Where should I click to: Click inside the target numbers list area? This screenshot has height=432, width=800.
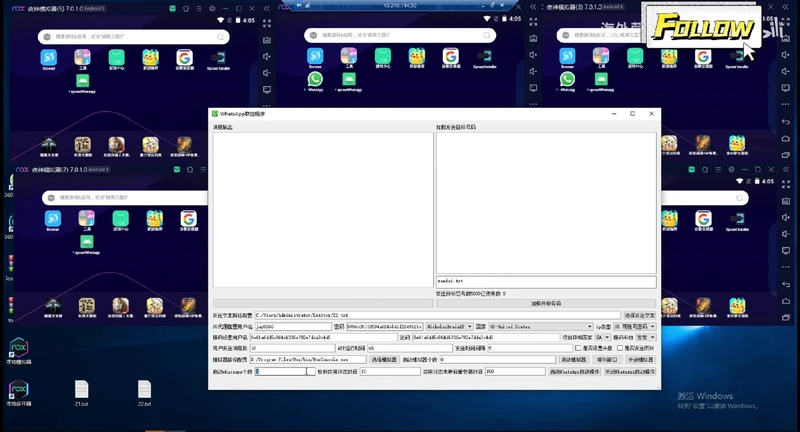point(546,203)
